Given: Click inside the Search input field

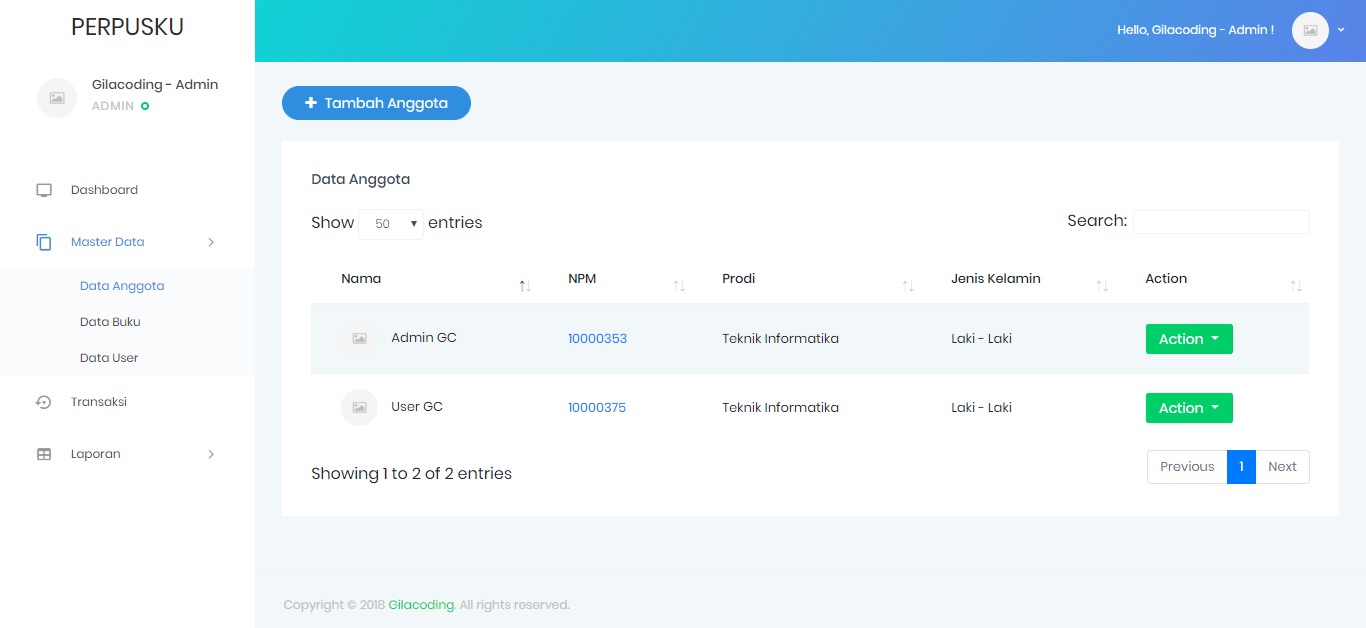Looking at the screenshot, I should pyautogui.click(x=1221, y=221).
